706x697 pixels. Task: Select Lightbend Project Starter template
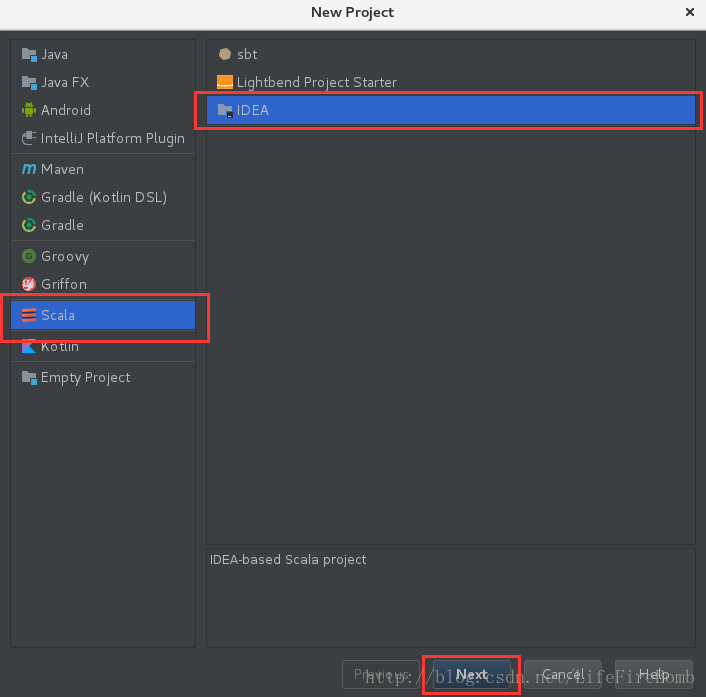tap(451, 82)
